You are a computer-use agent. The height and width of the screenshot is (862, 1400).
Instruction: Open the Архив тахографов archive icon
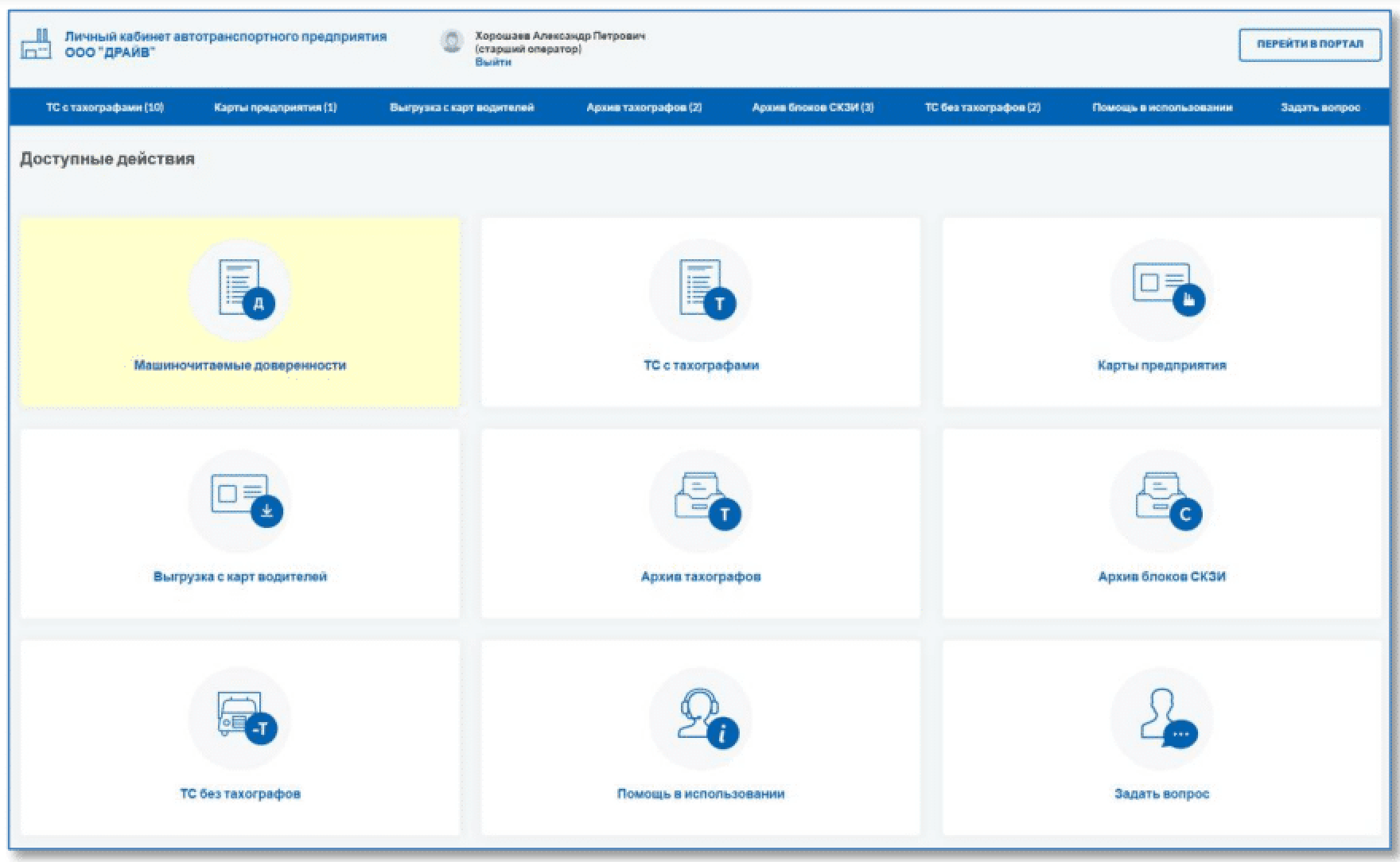pos(701,501)
